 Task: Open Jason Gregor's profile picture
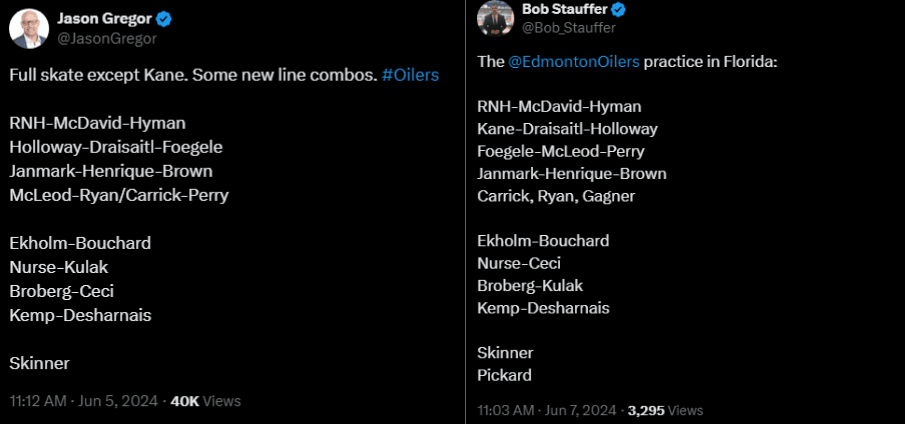coord(29,27)
